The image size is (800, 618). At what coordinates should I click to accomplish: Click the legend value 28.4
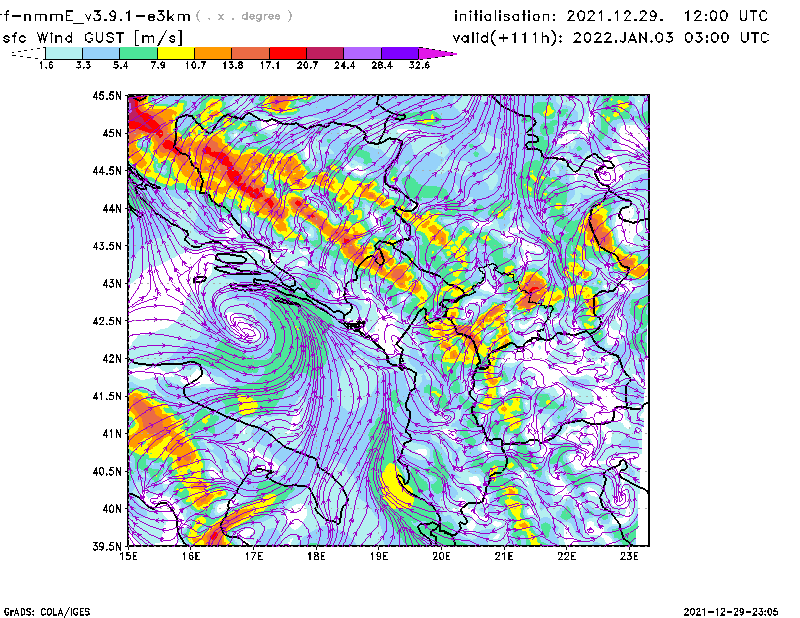382,65
